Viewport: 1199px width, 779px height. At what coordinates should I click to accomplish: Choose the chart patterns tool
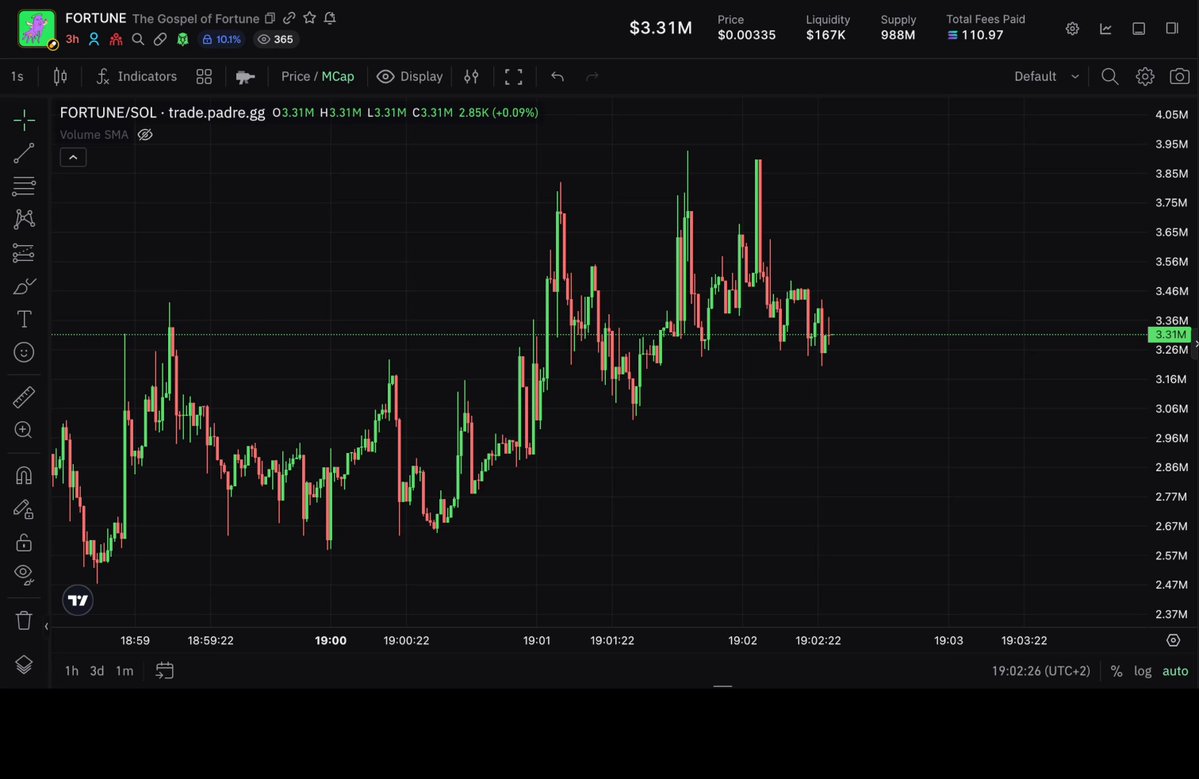(x=24, y=219)
